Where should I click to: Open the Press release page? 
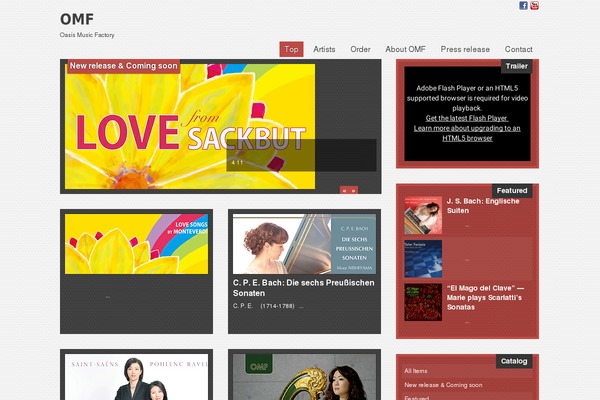point(465,49)
